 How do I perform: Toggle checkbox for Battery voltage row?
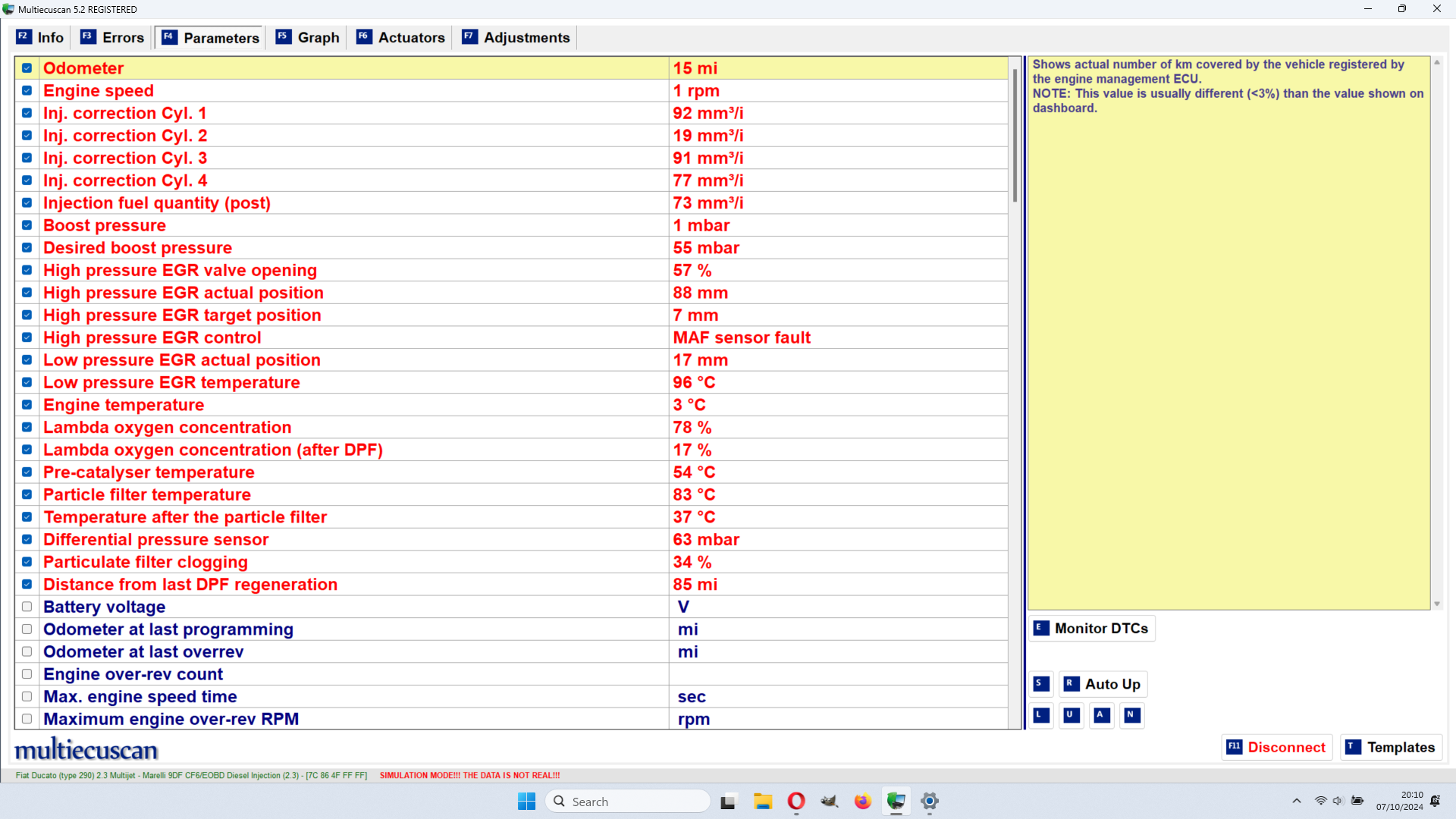coord(27,607)
